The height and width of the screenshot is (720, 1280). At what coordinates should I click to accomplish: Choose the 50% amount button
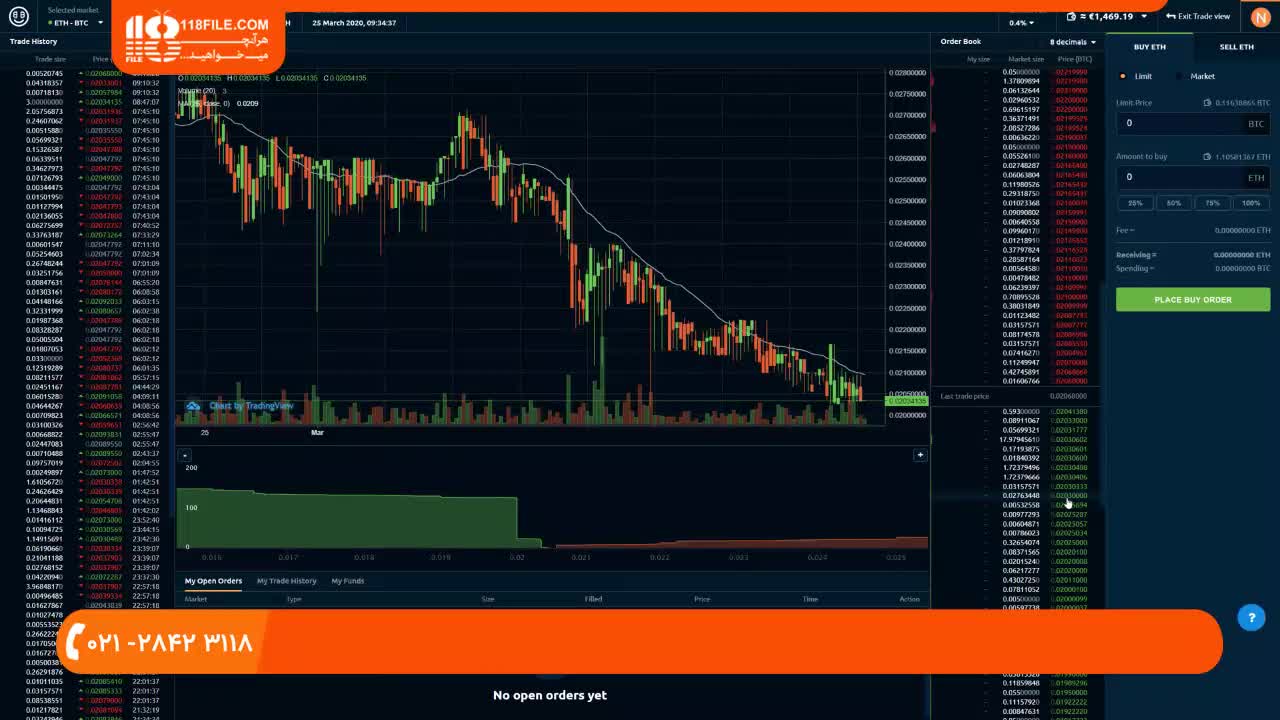(x=1173, y=203)
